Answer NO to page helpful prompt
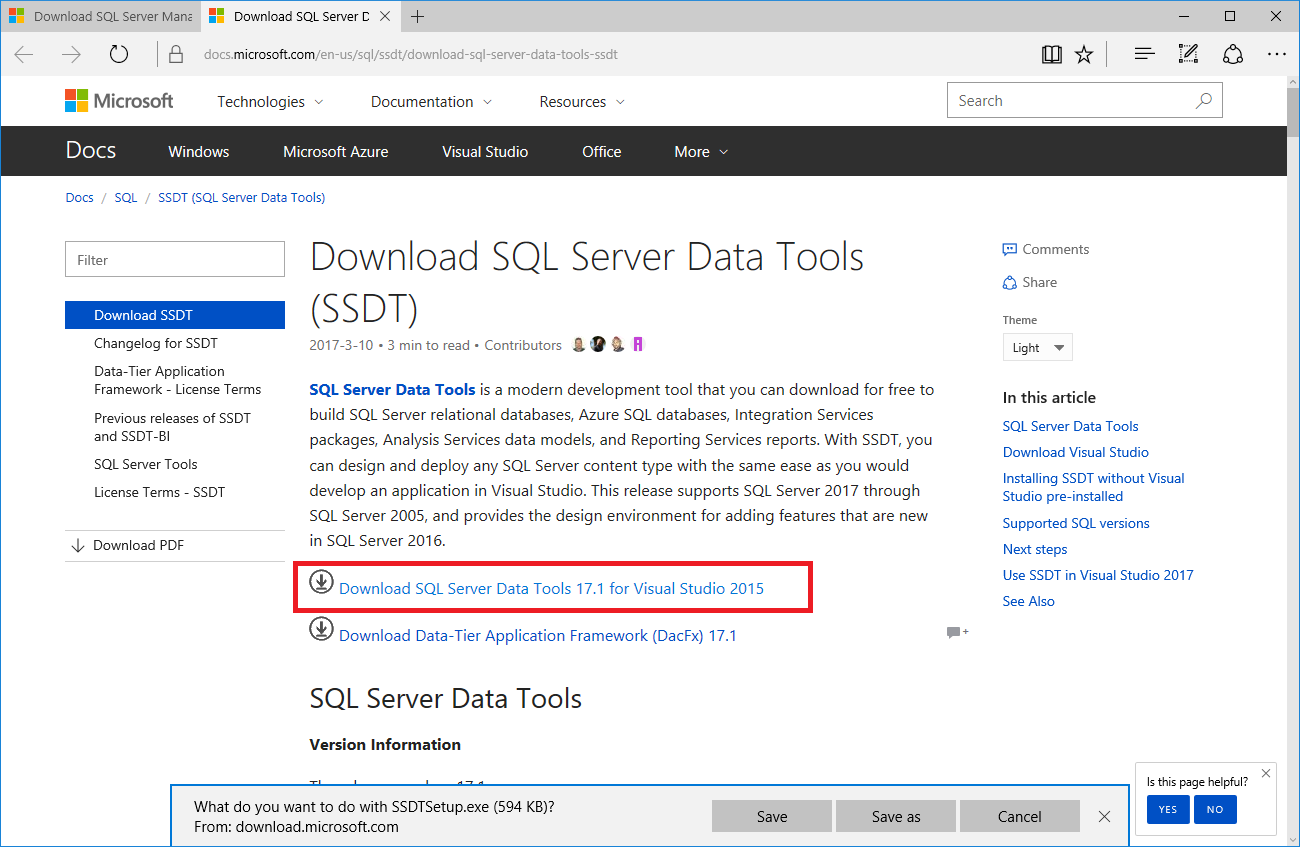The width and height of the screenshot is (1300, 847). click(x=1215, y=809)
